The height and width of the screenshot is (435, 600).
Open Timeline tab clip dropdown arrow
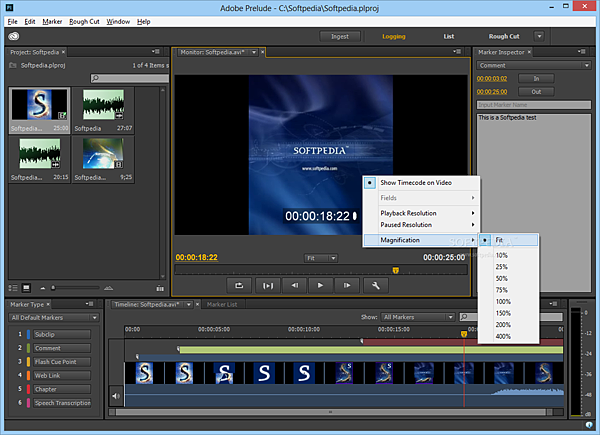[x=189, y=305]
